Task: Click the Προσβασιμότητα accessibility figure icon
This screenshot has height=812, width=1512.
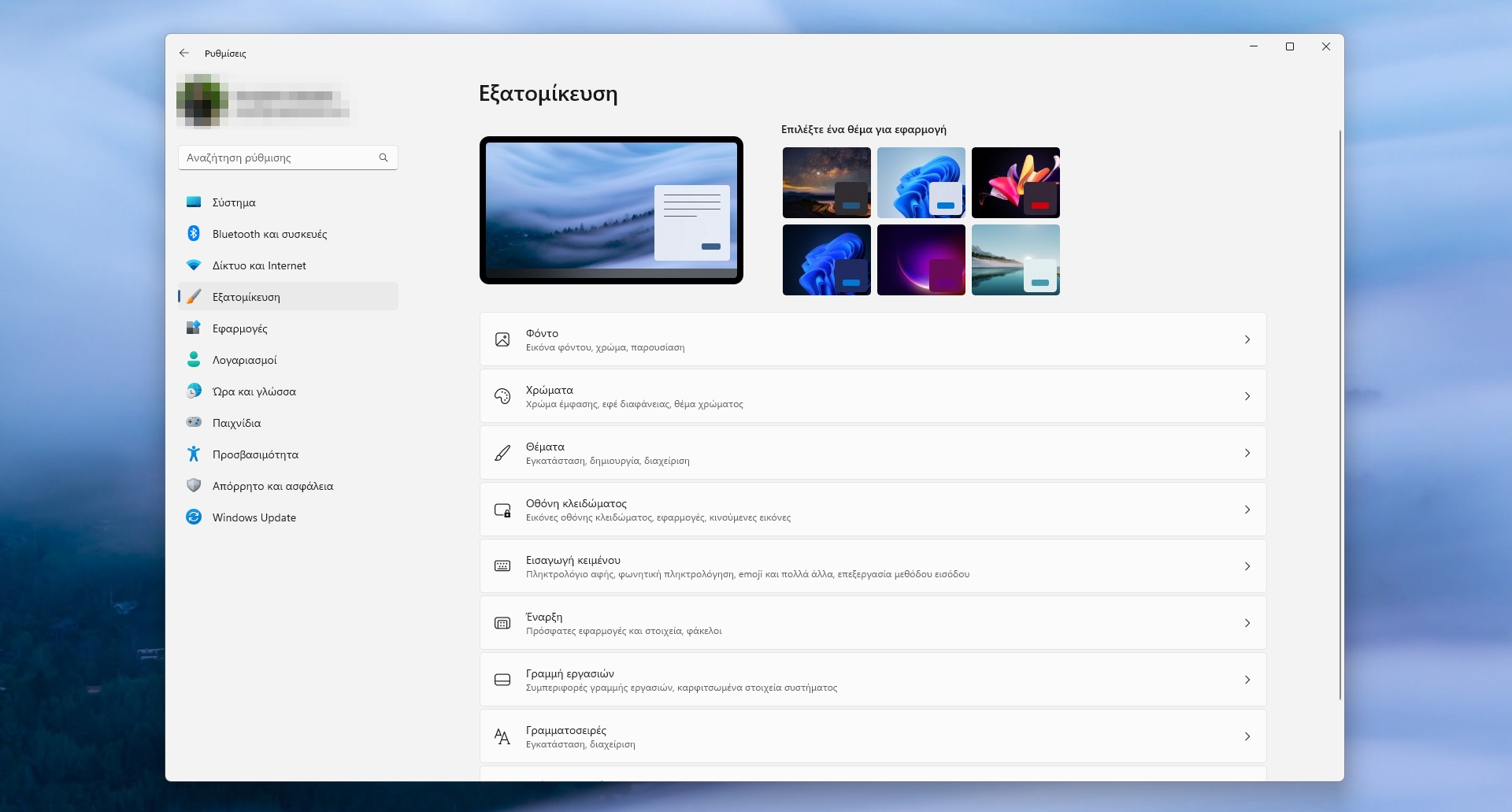Action: (194, 454)
